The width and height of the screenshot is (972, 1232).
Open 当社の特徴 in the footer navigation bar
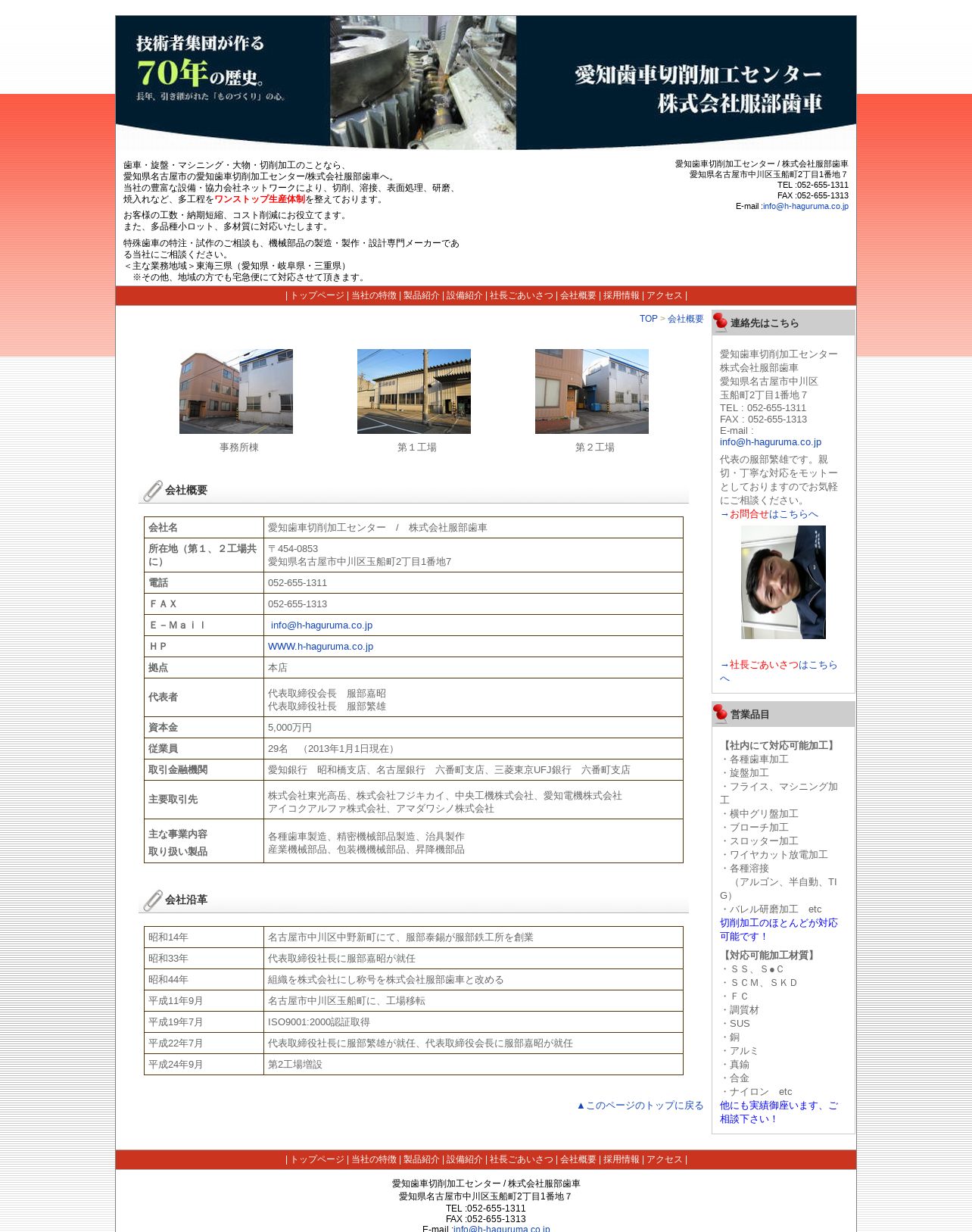[x=373, y=1159]
